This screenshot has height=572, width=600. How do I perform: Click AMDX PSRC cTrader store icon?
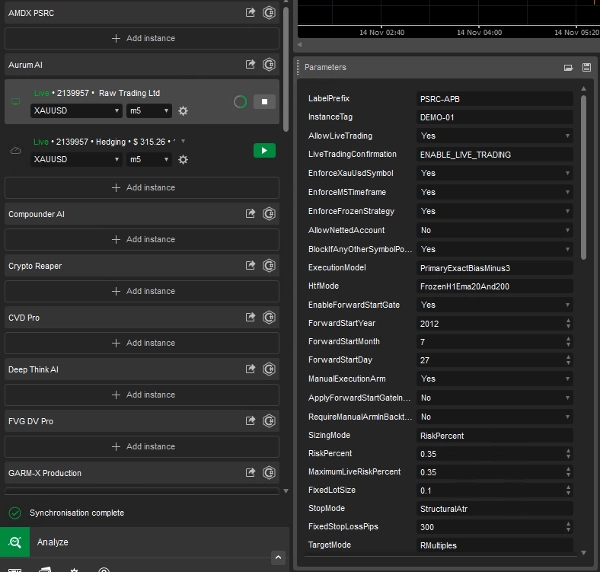(x=269, y=13)
